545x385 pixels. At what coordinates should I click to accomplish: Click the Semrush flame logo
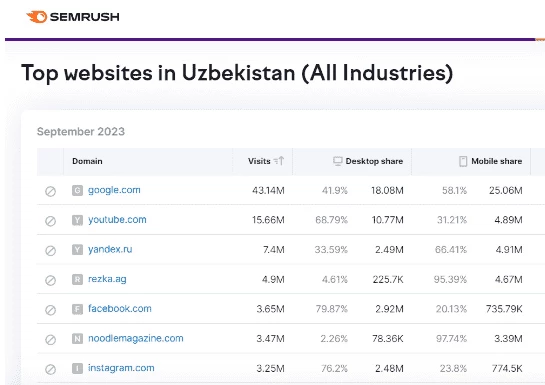tap(36, 17)
